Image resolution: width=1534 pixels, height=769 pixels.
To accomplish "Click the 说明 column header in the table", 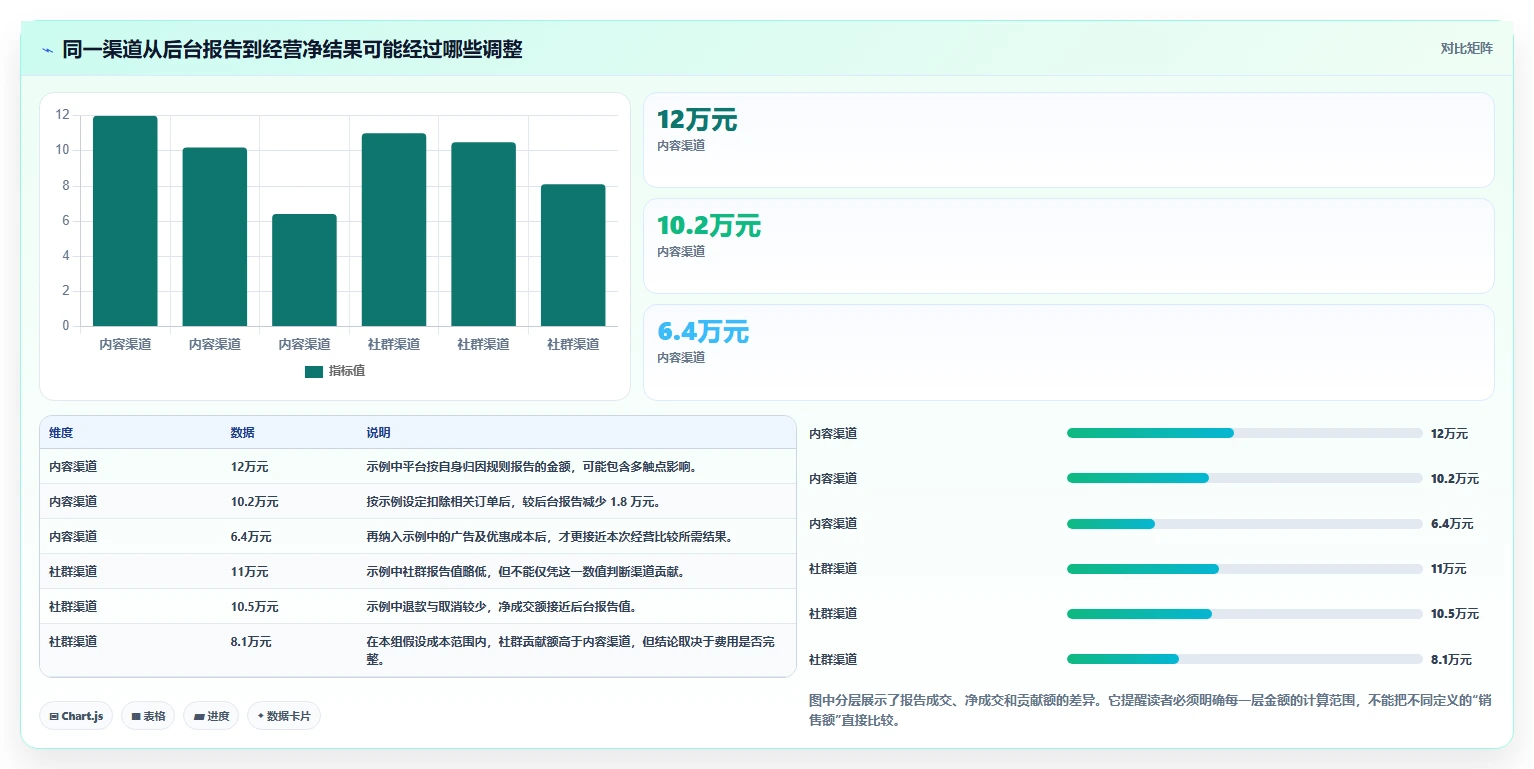I will pyautogui.click(x=378, y=433).
